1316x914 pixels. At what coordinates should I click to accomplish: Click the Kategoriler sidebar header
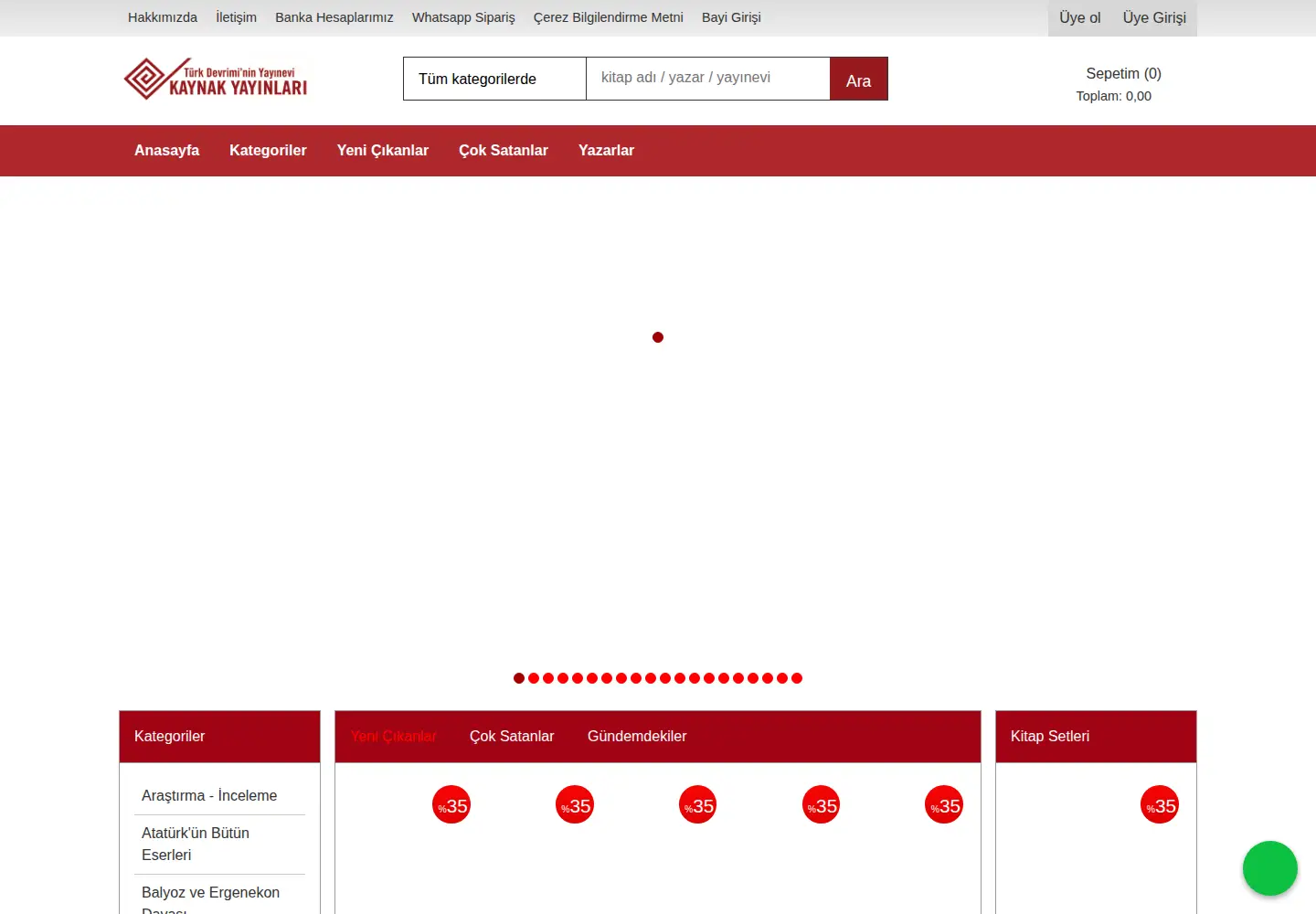(x=219, y=737)
